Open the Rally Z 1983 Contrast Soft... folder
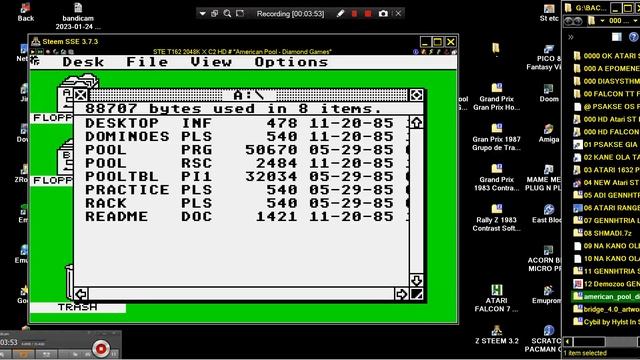This screenshot has width=640, height=360. [x=496, y=218]
